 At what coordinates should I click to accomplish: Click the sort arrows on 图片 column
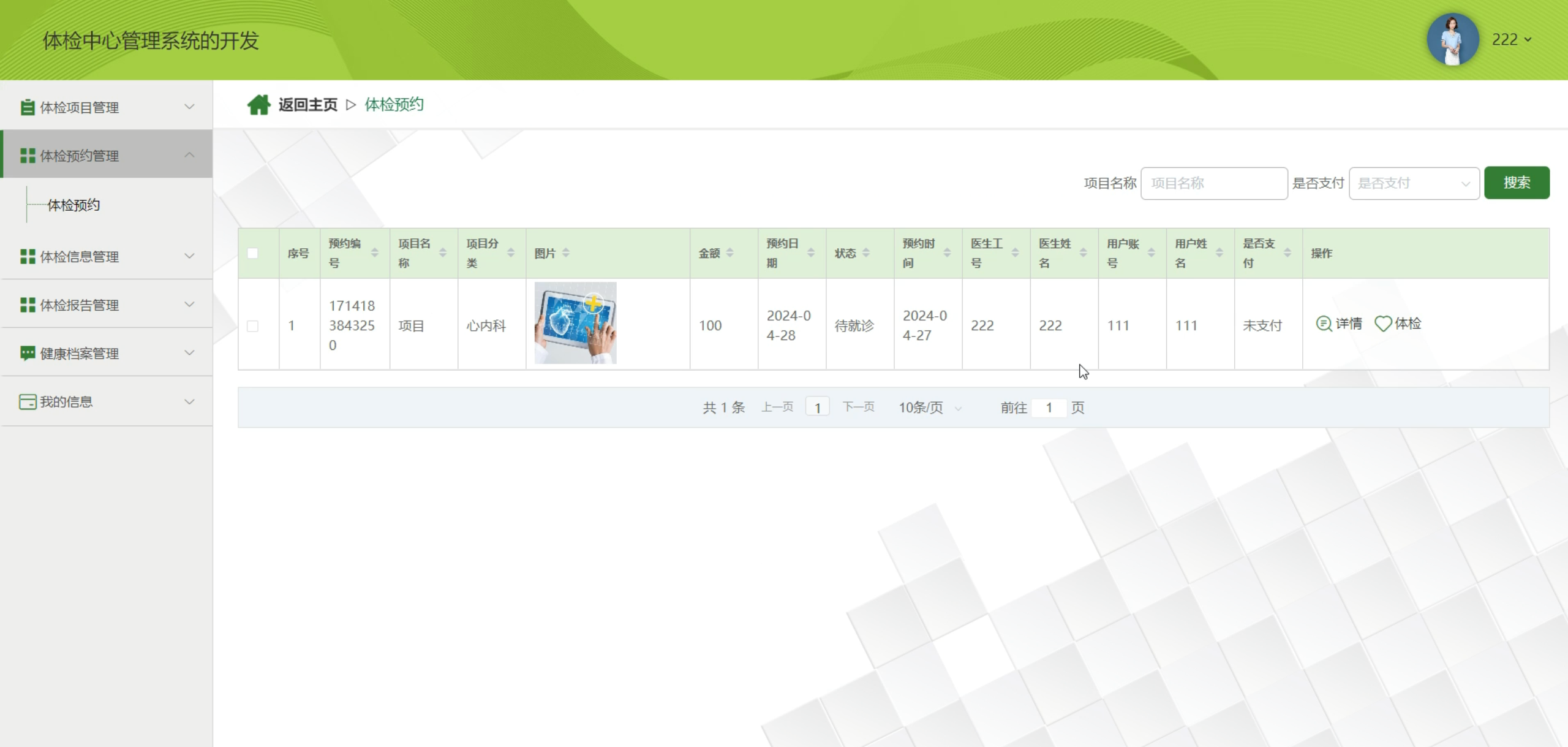pos(566,253)
